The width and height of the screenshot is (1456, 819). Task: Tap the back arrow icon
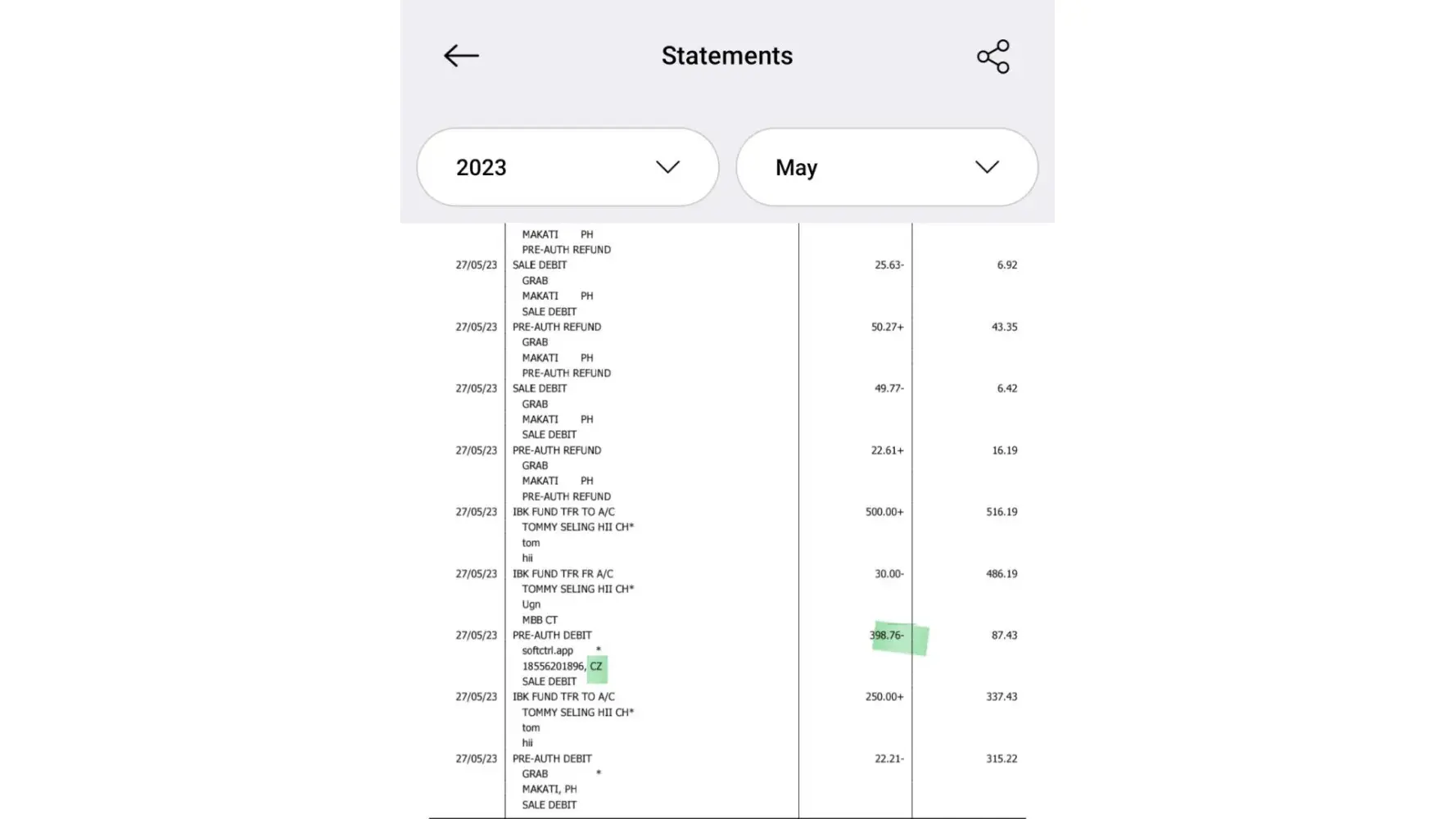[x=461, y=56]
